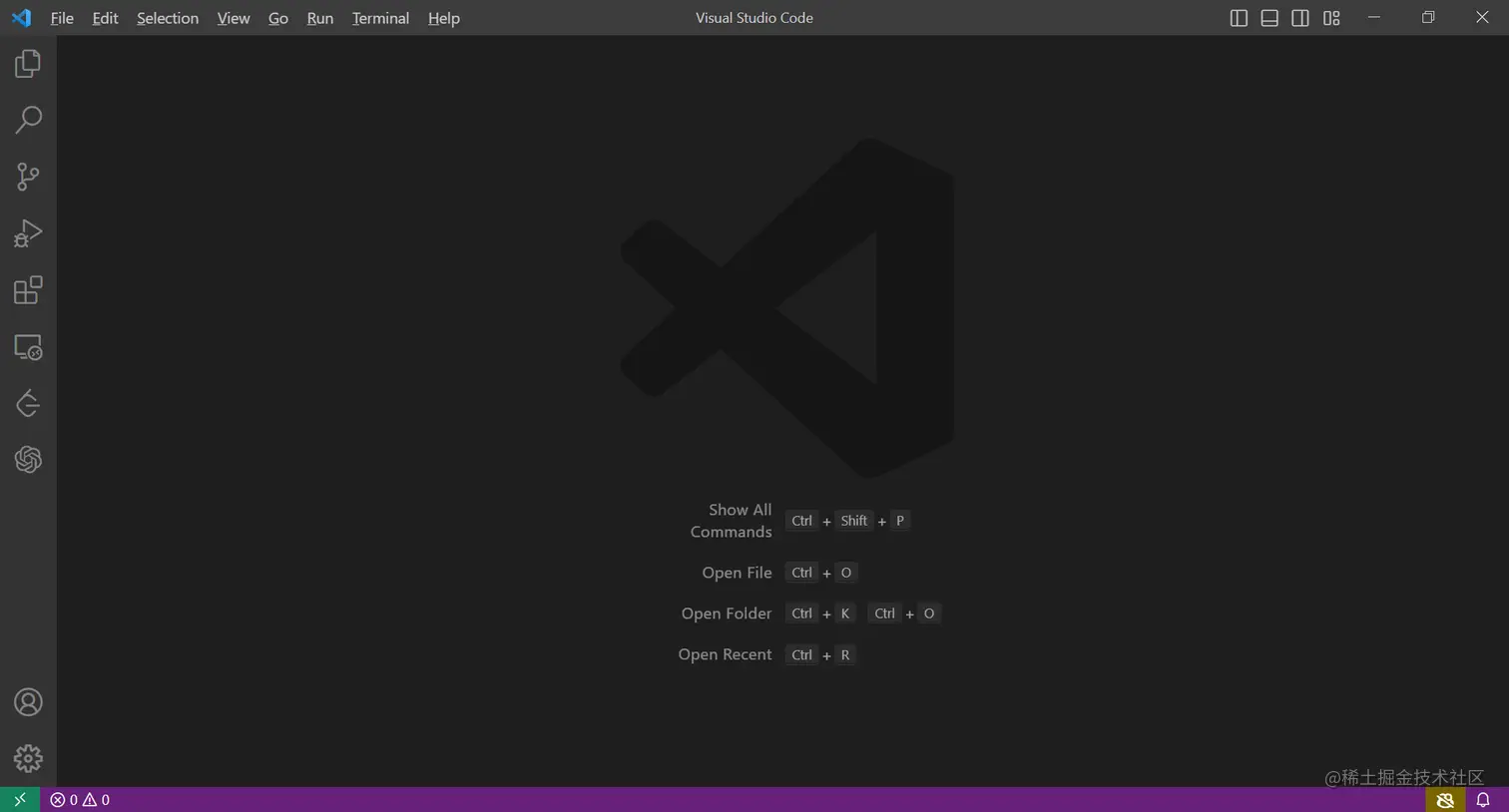Open the File menu
Image resolution: width=1509 pixels, height=812 pixels.
pos(62,18)
